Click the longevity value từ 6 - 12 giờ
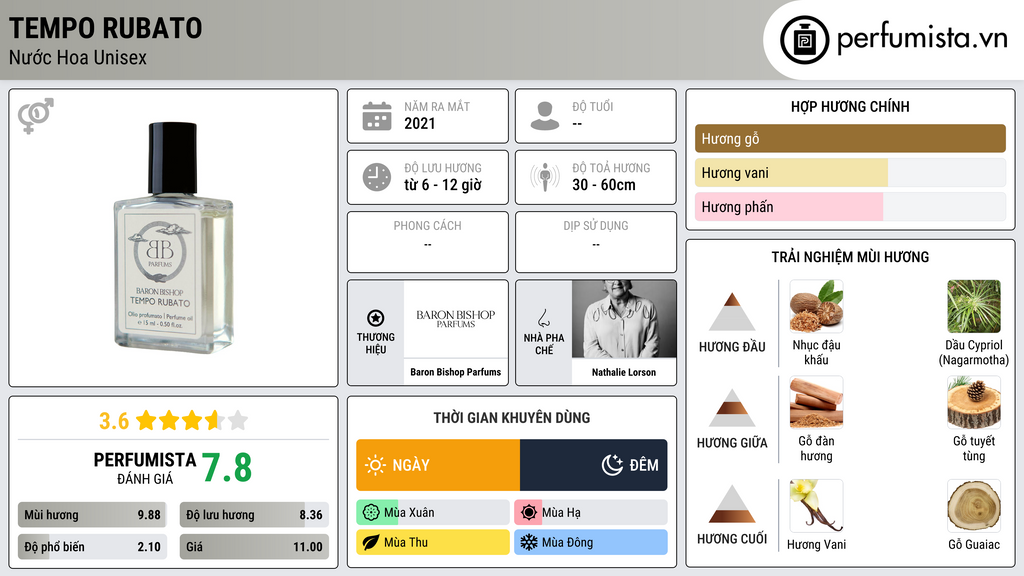This screenshot has height=576, width=1024. [442, 185]
